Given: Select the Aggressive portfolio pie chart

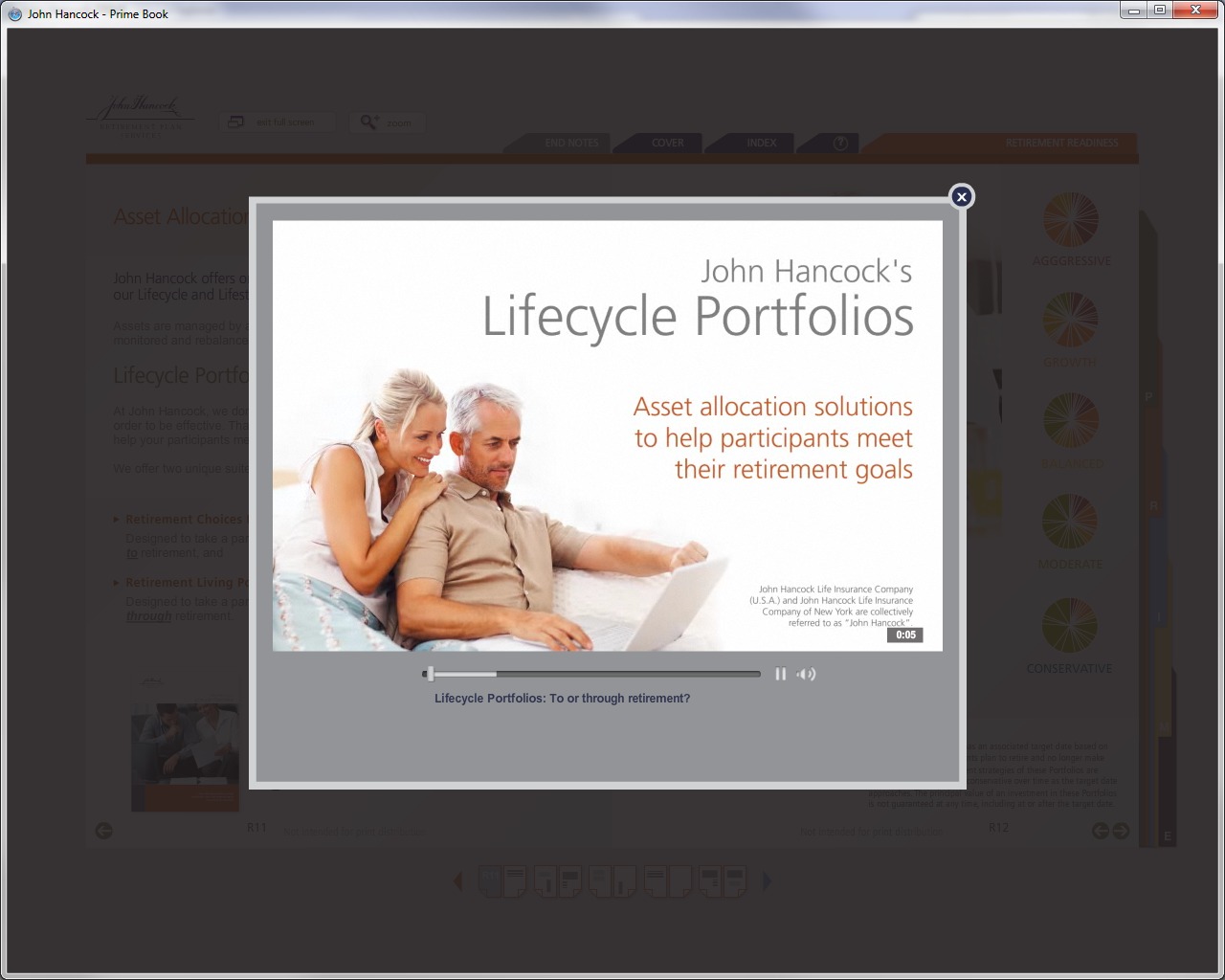Looking at the screenshot, I should click(1070, 219).
